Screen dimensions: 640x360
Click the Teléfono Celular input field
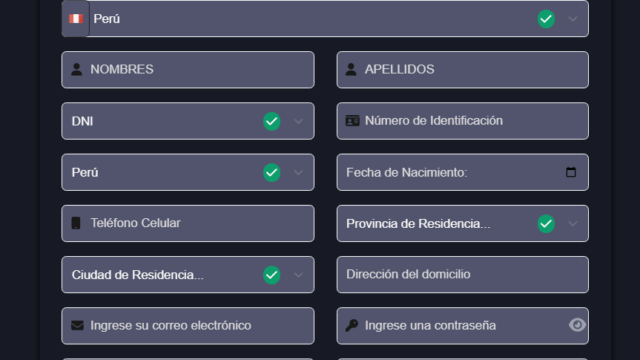pyautogui.click(x=188, y=223)
